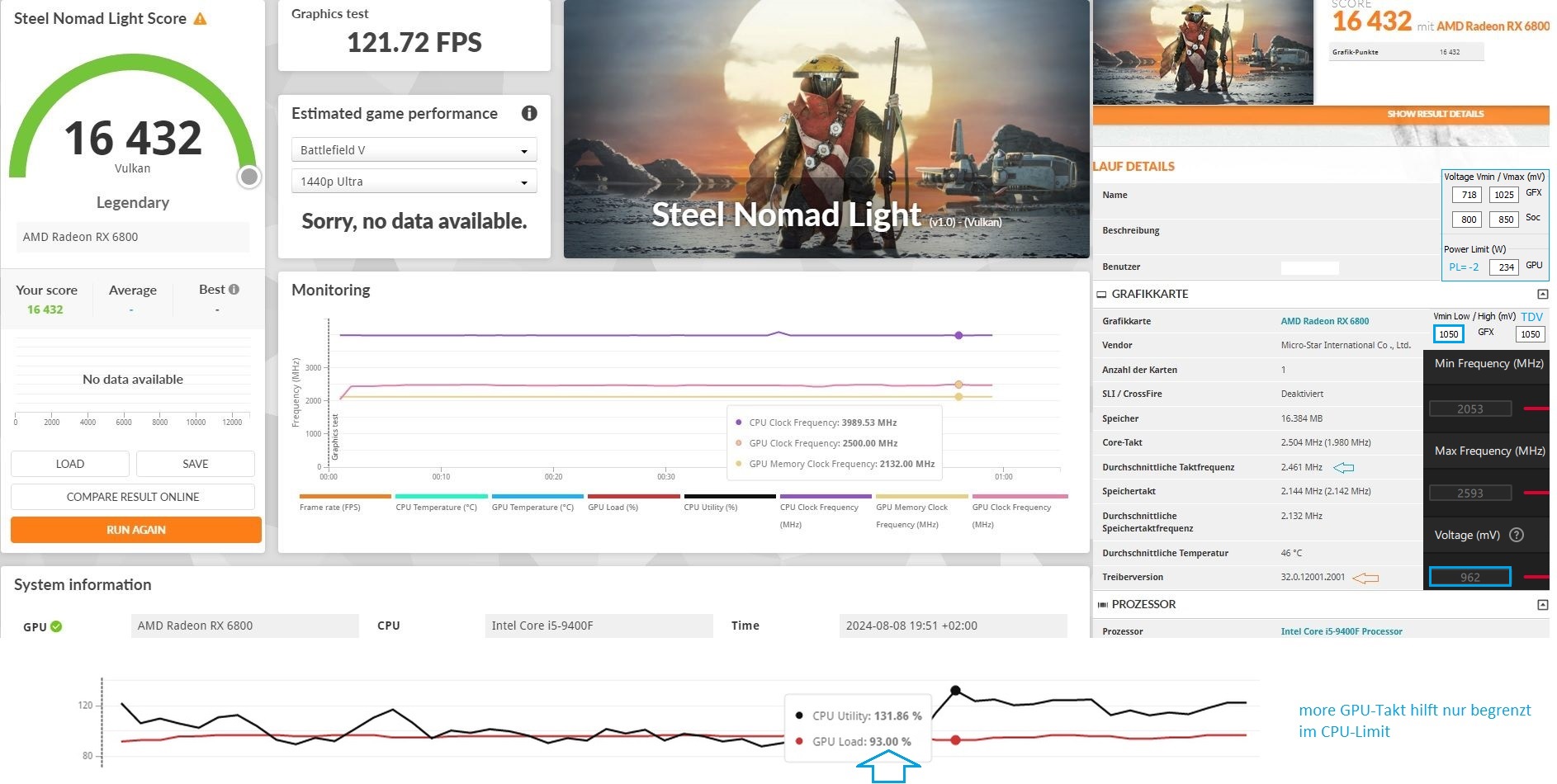Click the Your score value 16 432
The width and height of the screenshot is (1557, 784).
pyautogui.click(x=45, y=309)
